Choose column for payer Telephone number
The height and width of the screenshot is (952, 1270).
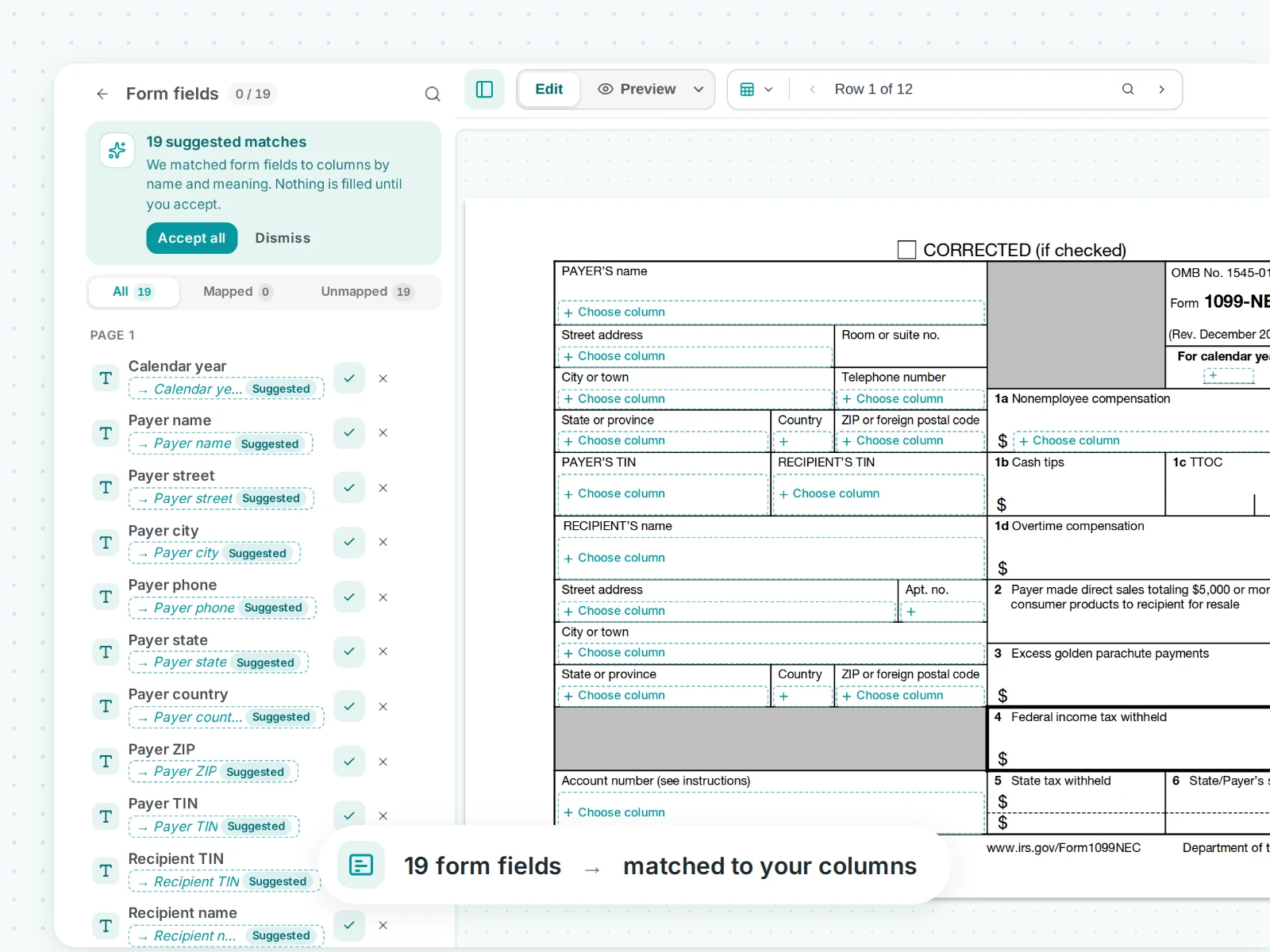(x=910, y=398)
